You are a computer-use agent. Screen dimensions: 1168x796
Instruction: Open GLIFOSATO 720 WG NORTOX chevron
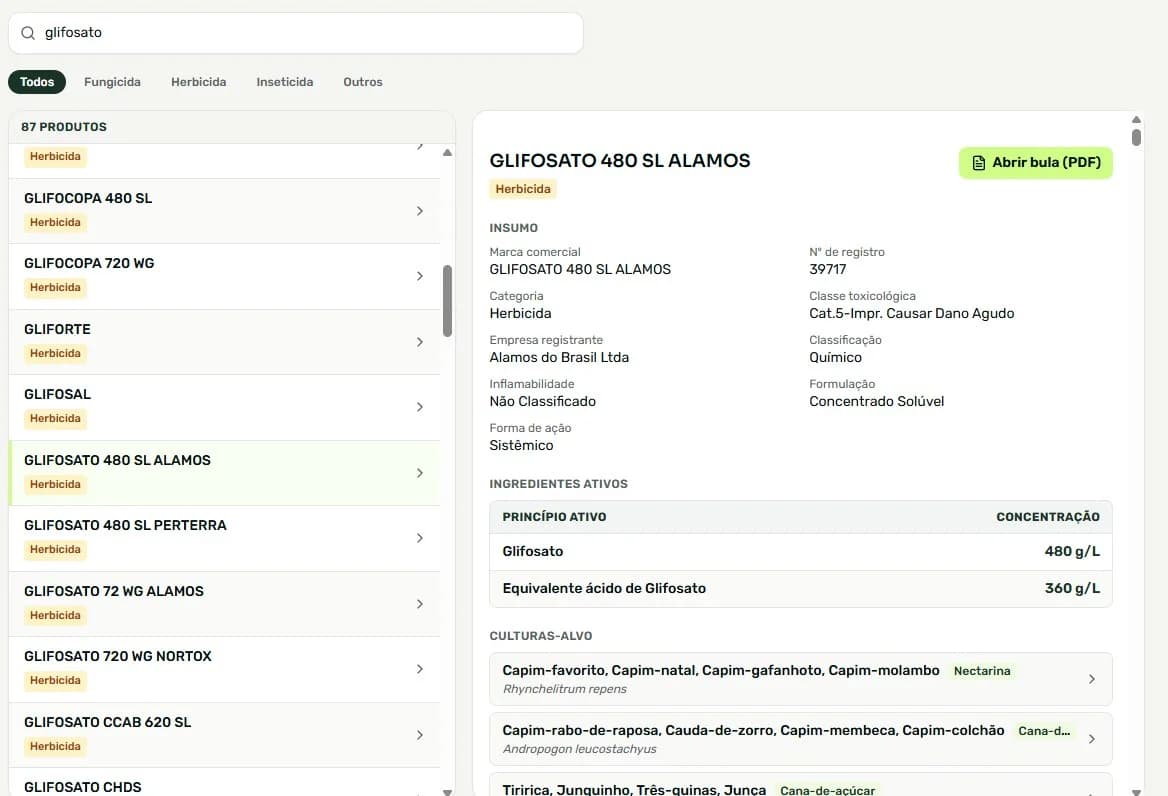click(x=420, y=669)
